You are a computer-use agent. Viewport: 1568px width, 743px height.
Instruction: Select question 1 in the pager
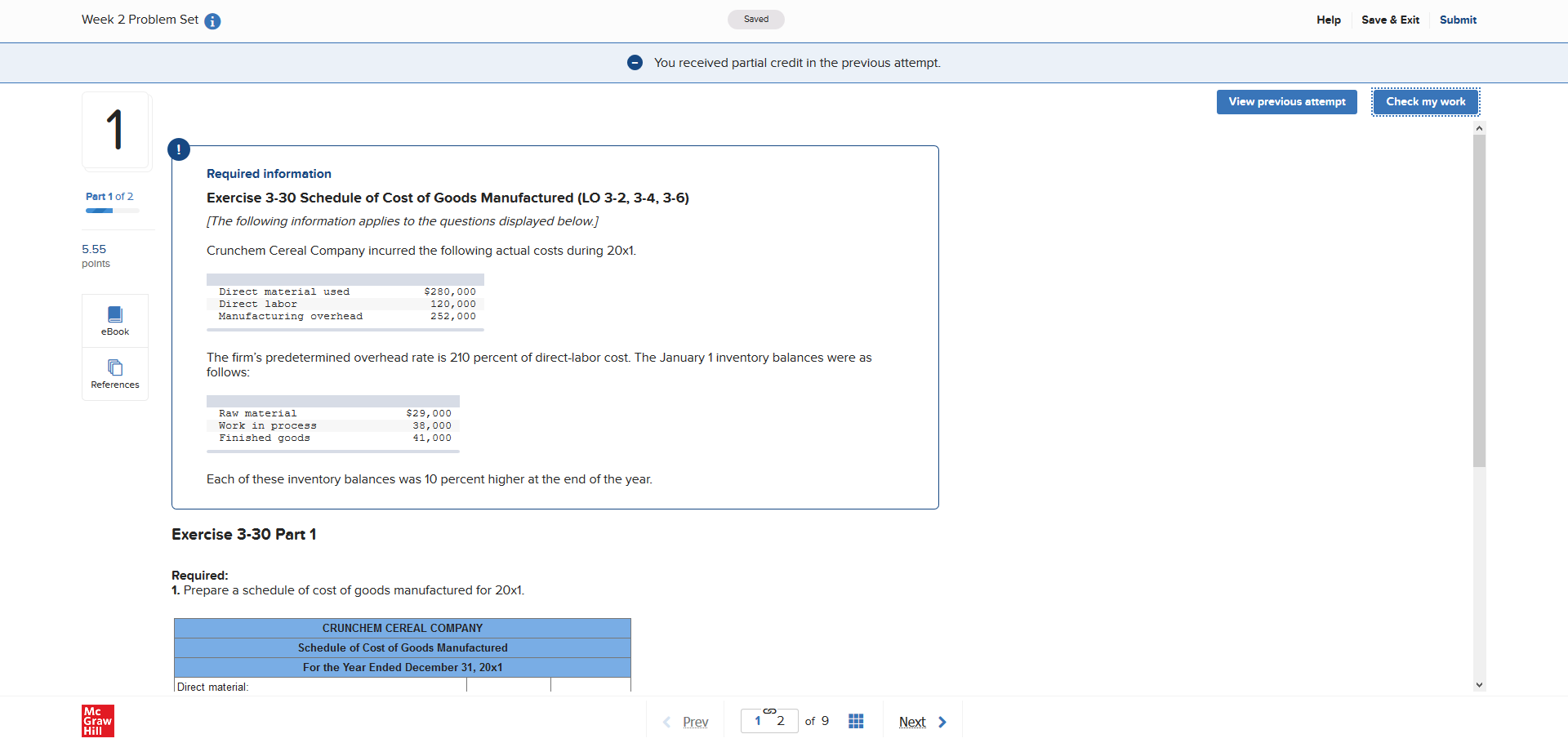pos(758,721)
